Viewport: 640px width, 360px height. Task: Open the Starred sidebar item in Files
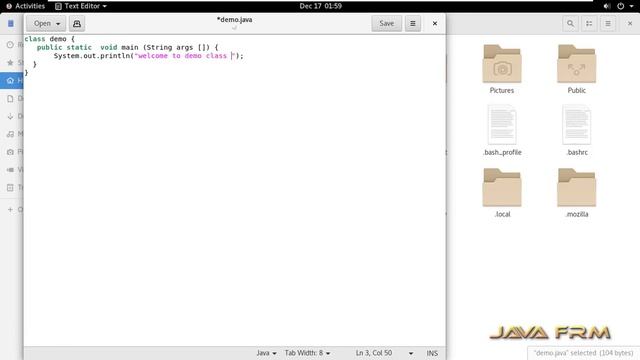click(12, 62)
